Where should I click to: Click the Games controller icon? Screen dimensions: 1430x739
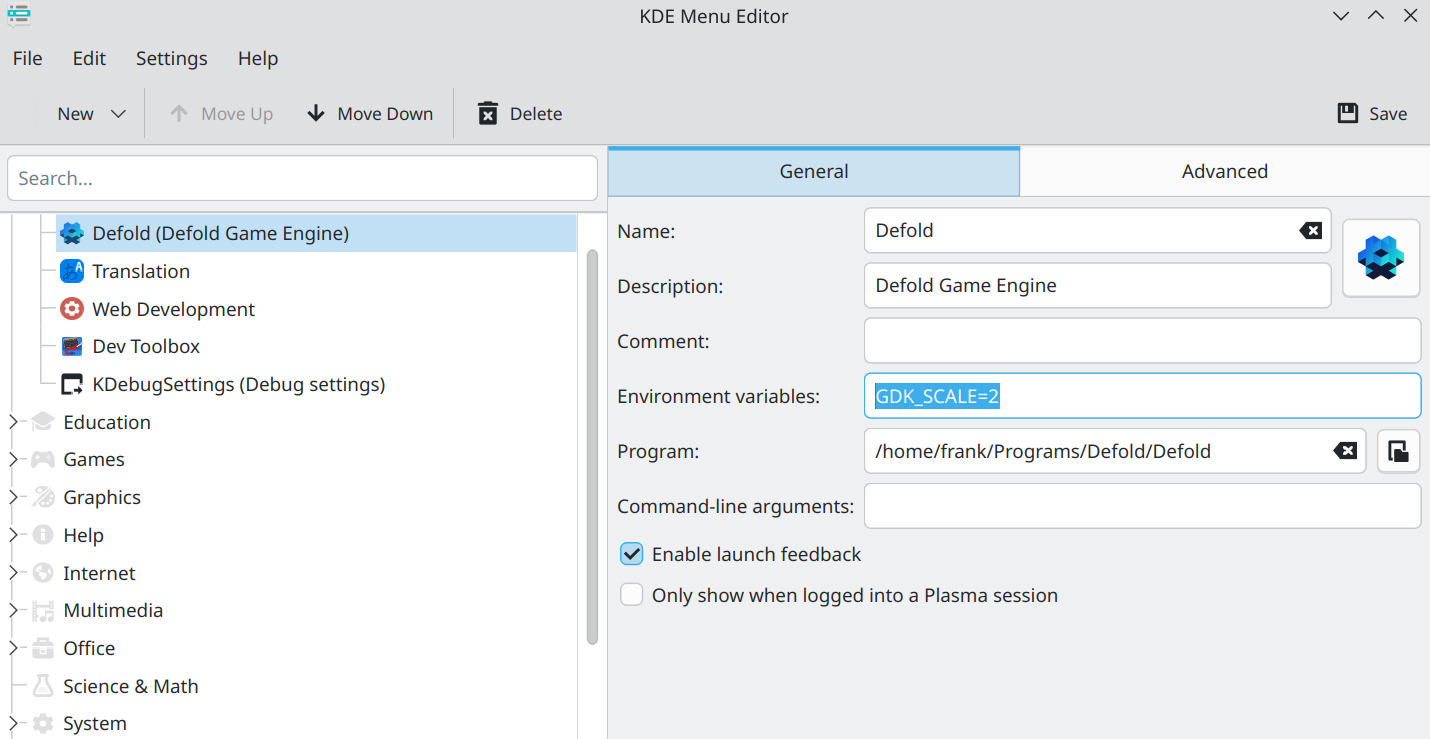(x=42, y=459)
